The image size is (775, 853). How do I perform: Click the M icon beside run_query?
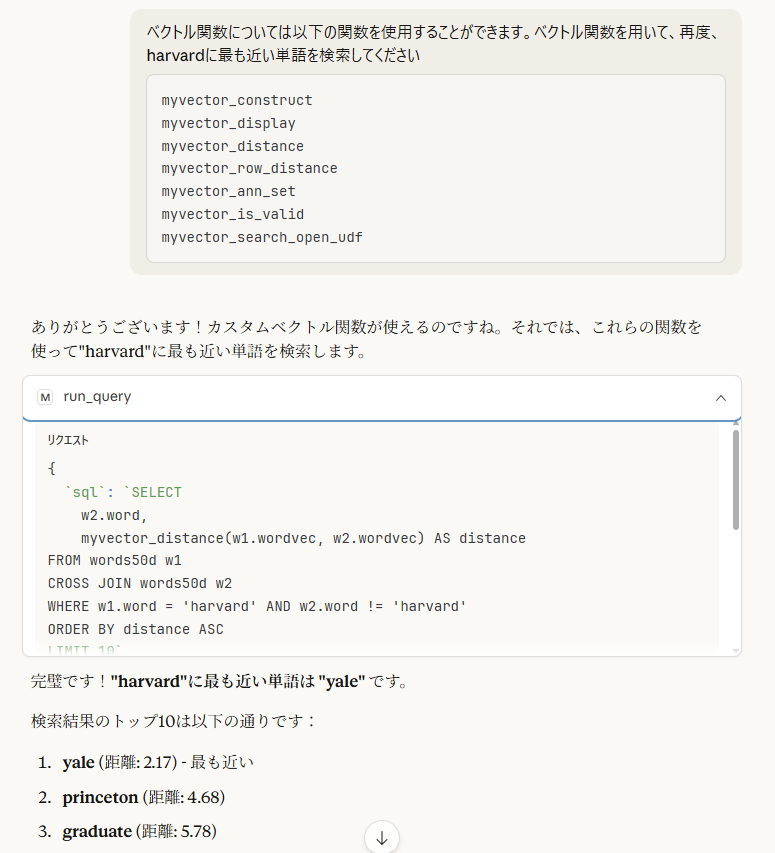tap(45, 397)
